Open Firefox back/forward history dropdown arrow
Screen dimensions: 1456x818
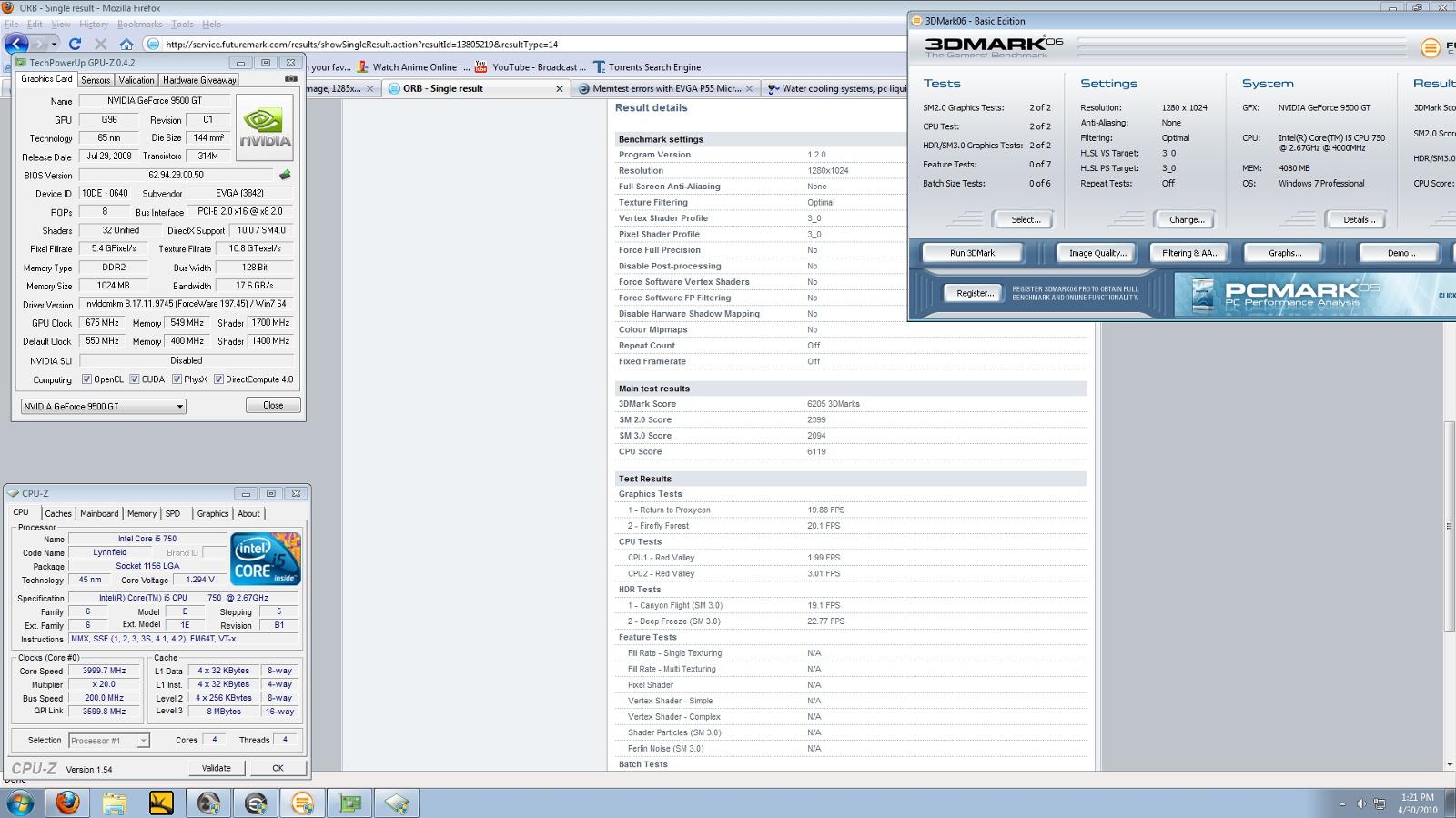pos(54,44)
